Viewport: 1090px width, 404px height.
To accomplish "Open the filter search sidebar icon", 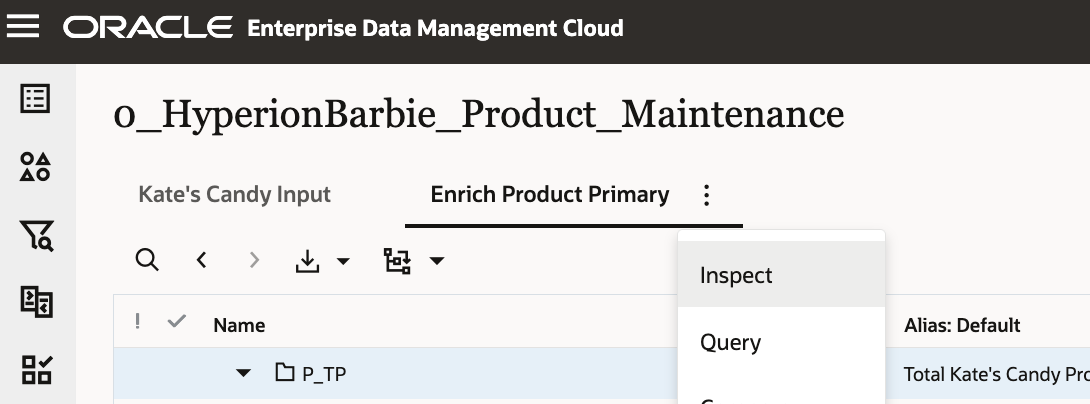I will (x=36, y=235).
